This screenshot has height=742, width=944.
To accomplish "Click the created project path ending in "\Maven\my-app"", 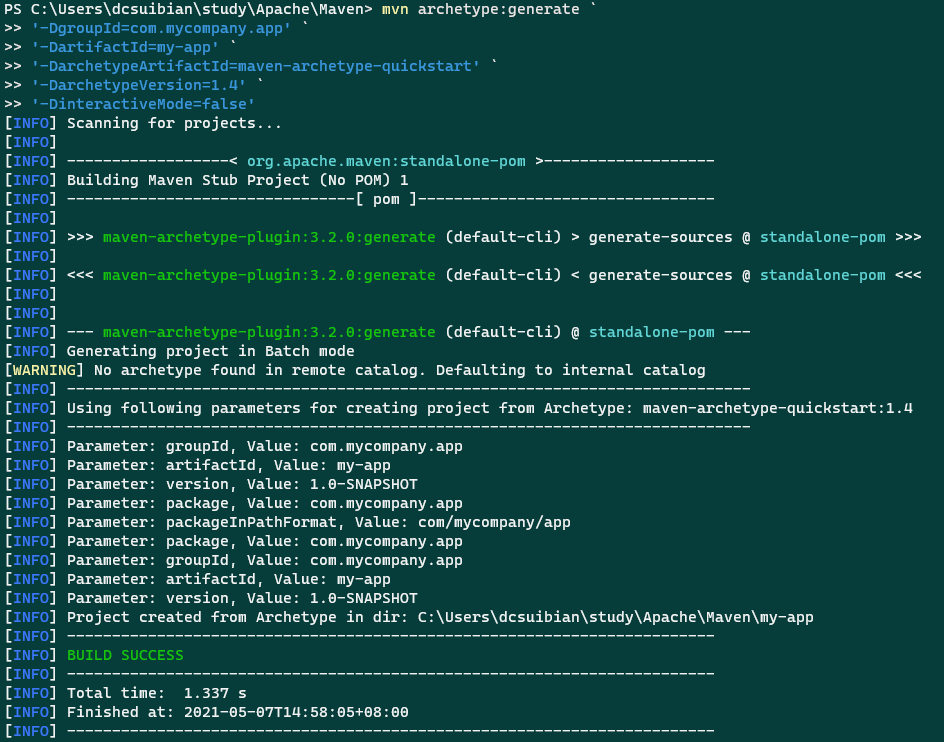I will pos(615,617).
